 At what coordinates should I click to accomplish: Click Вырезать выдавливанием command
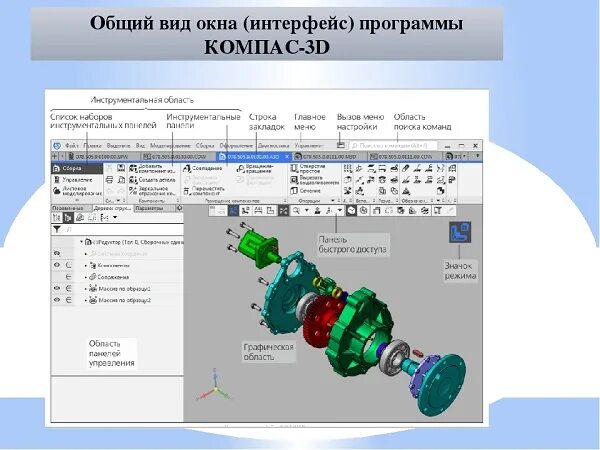point(315,180)
